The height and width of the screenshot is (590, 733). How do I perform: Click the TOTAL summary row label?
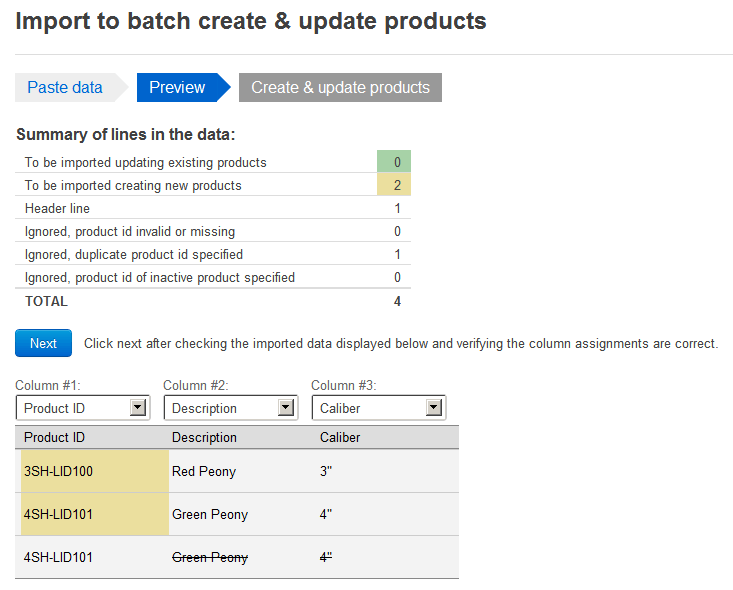click(x=46, y=301)
